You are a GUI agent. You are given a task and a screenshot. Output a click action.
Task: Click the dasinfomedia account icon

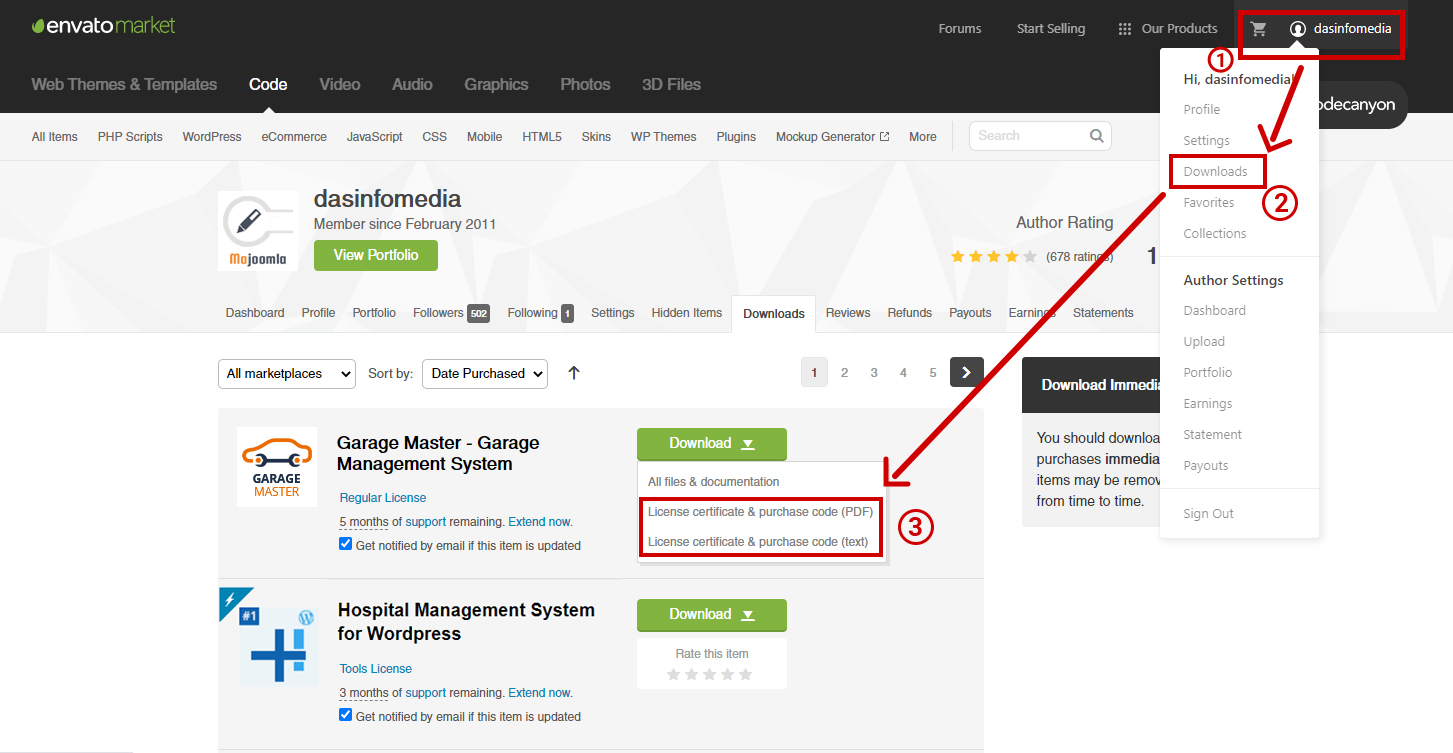pyautogui.click(x=1297, y=29)
